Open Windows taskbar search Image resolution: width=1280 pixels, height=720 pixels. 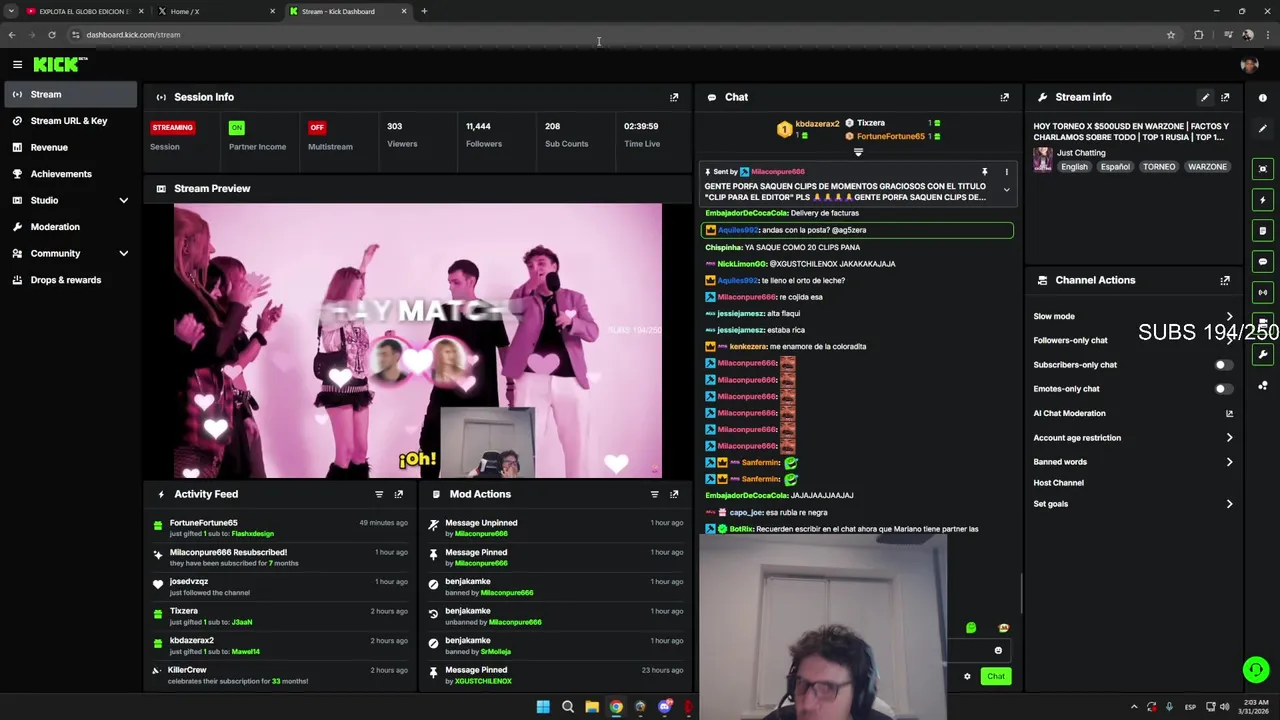[x=567, y=707]
